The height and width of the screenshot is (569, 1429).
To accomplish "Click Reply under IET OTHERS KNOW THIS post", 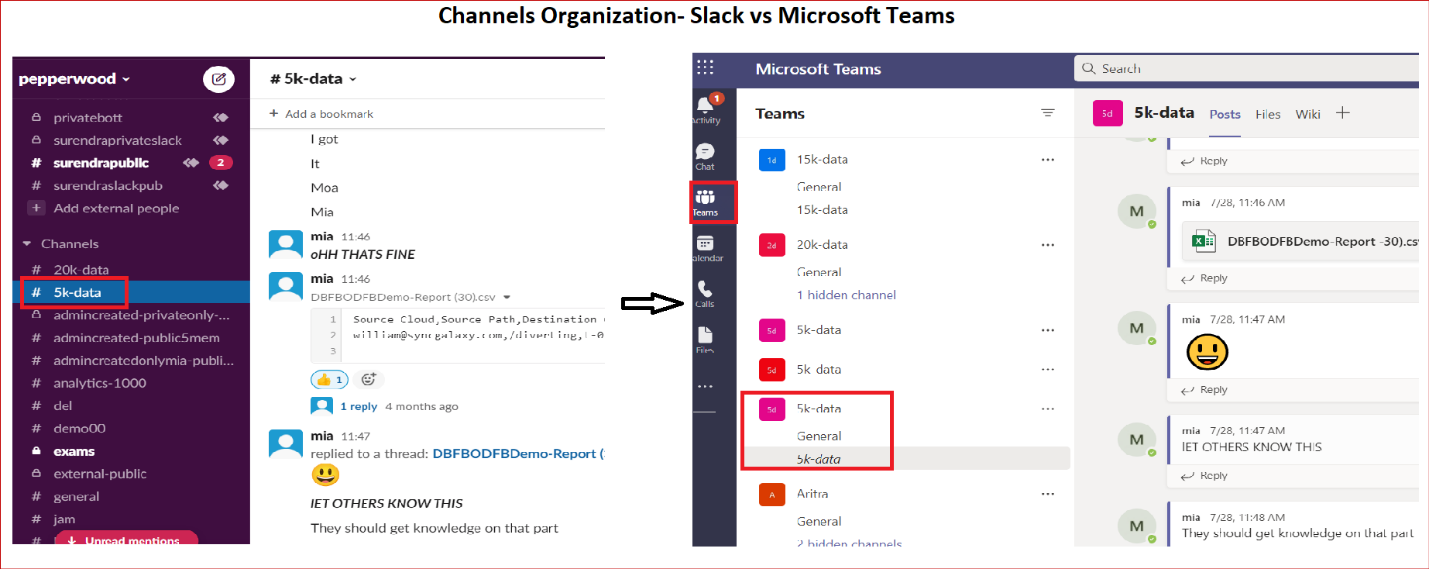I will point(1205,476).
